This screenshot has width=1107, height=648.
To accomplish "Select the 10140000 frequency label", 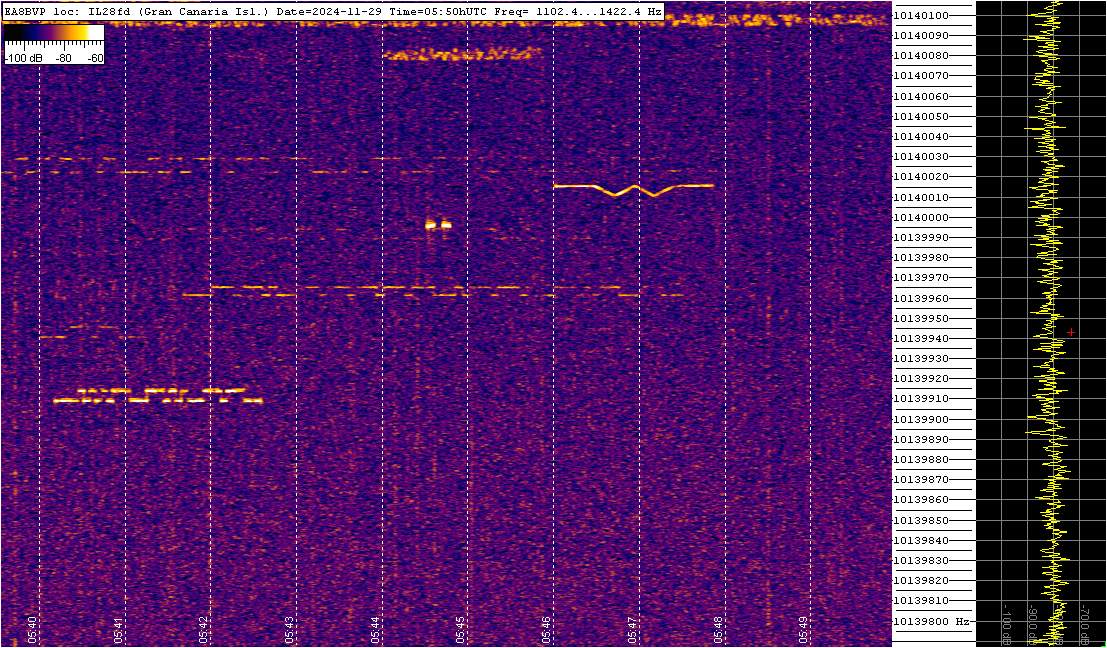I will pyautogui.click(x=920, y=217).
